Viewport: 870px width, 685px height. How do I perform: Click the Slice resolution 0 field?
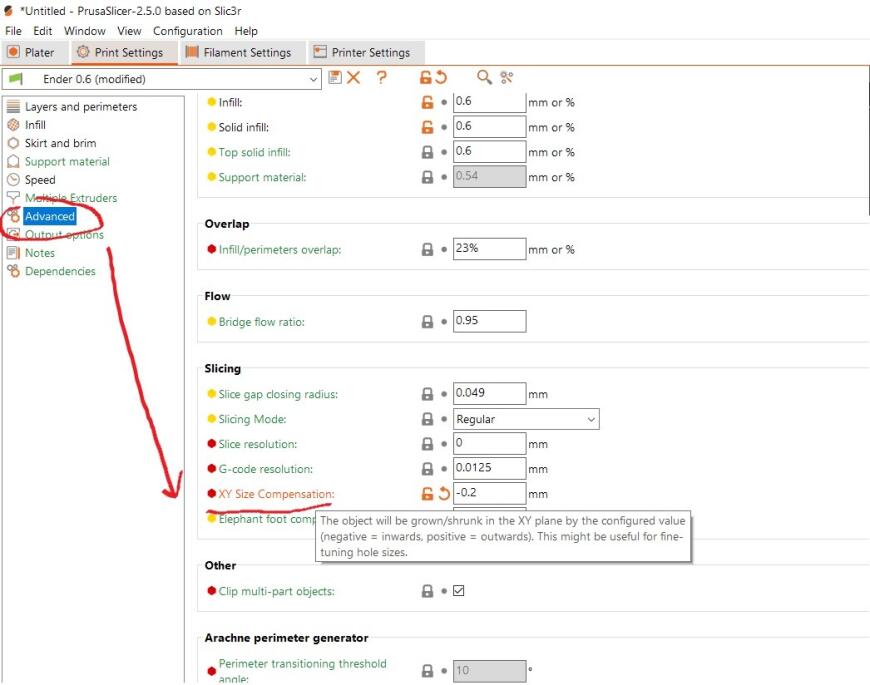point(489,443)
